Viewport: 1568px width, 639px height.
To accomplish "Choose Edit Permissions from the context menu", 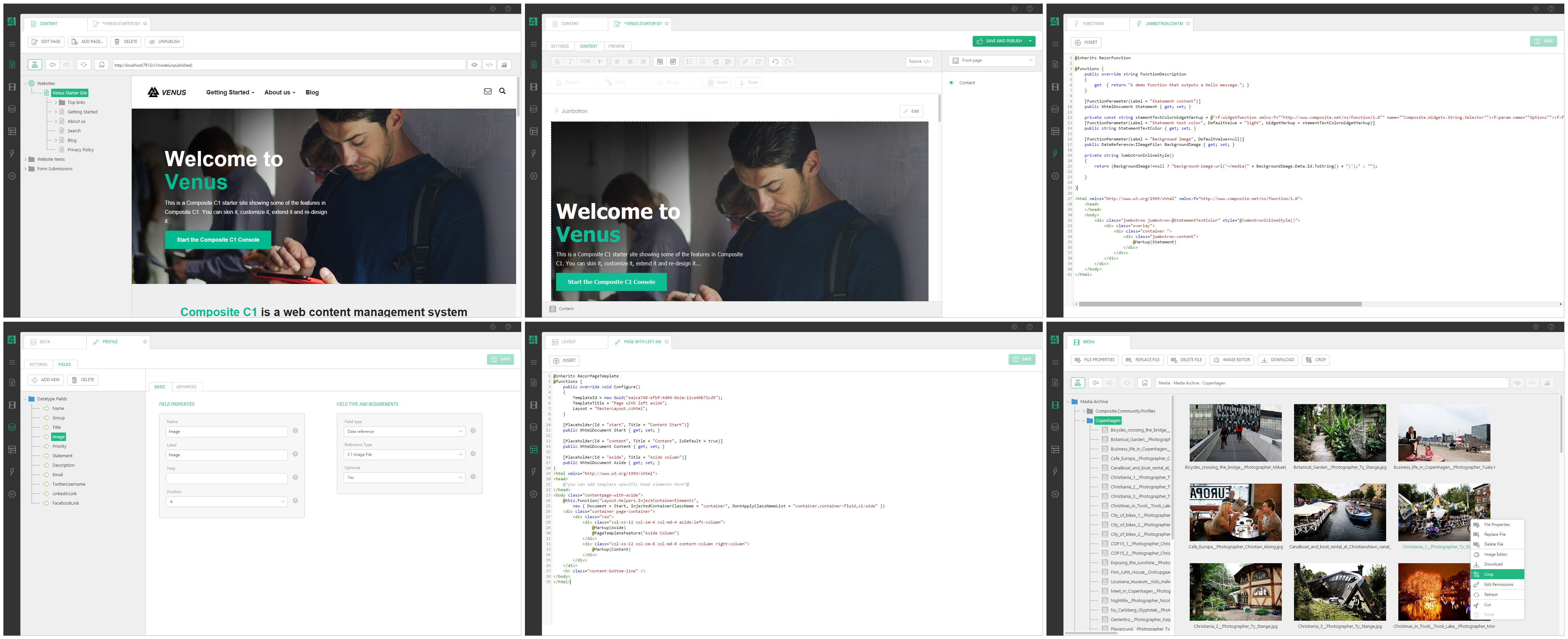I will tap(1498, 585).
